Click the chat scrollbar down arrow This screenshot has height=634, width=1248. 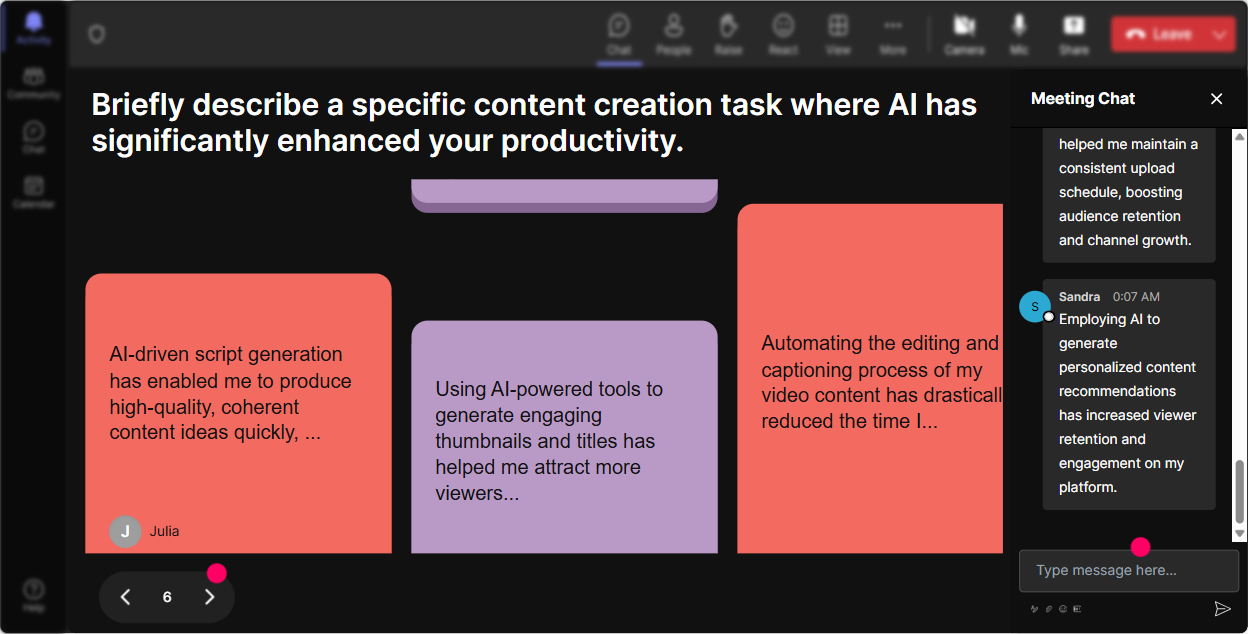click(1240, 535)
